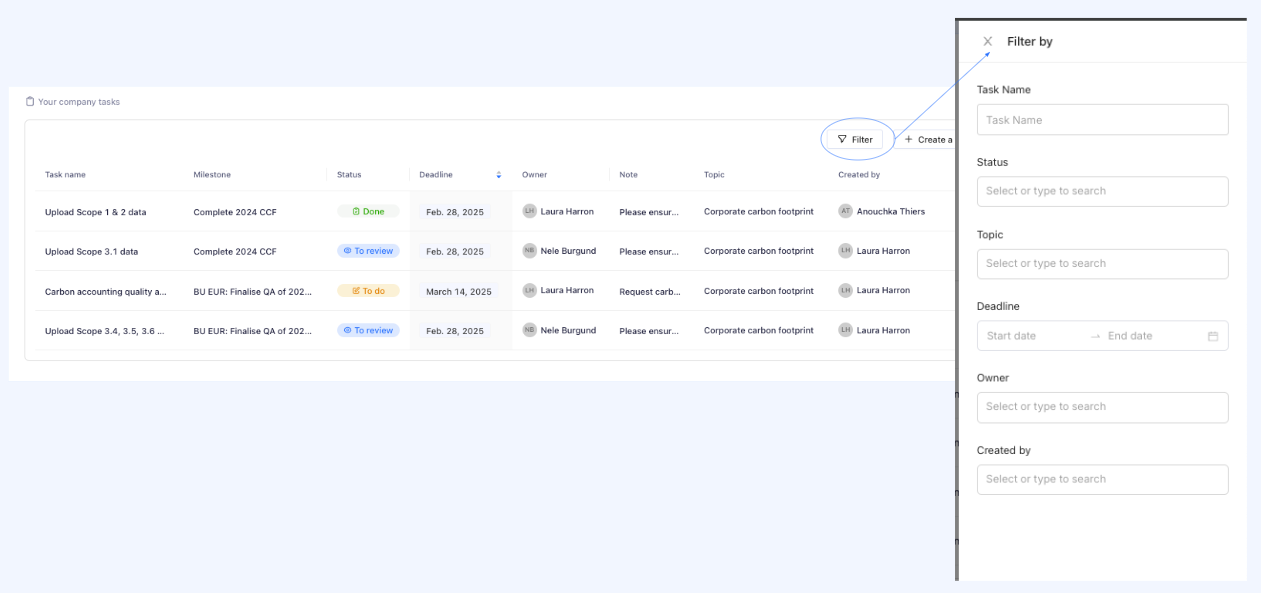Viewport: 1261px width, 593px height.
Task: Click the Carbon accounting quality task row
Action: point(104,291)
